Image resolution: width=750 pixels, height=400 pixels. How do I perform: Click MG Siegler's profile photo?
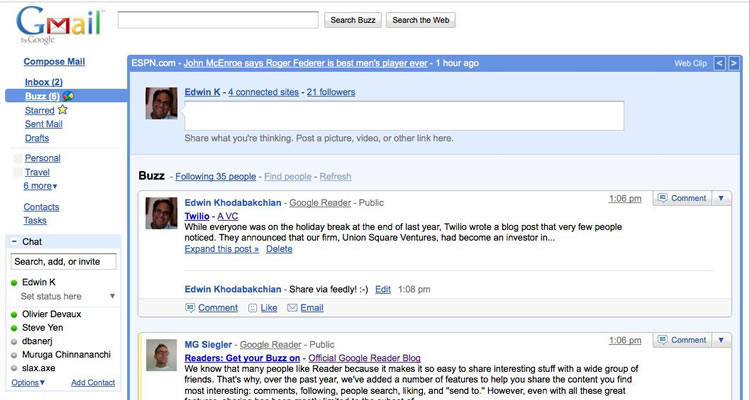pyautogui.click(x=161, y=355)
